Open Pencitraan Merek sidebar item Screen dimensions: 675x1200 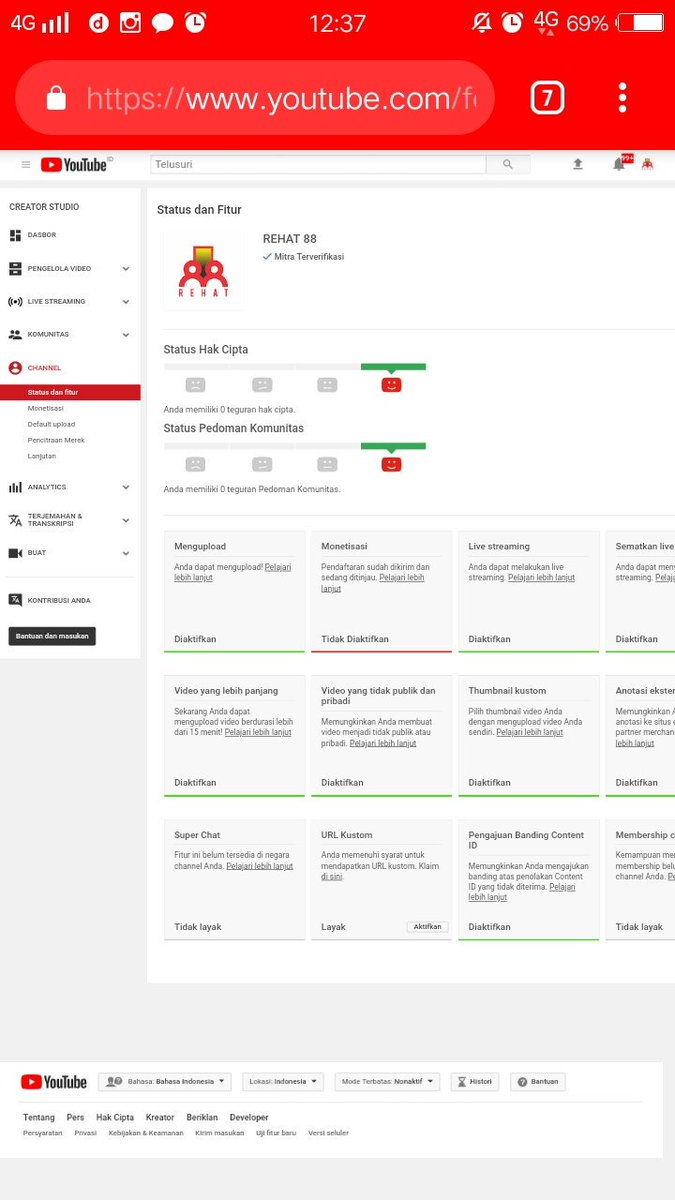tap(56, 440)
